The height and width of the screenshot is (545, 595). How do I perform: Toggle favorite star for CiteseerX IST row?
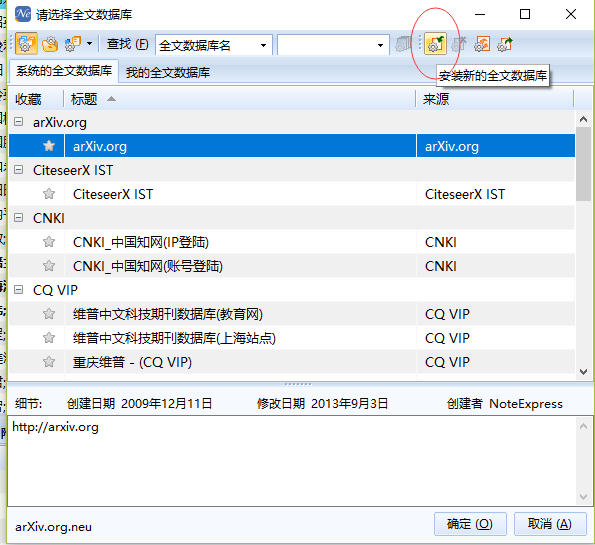pos(49,194)
